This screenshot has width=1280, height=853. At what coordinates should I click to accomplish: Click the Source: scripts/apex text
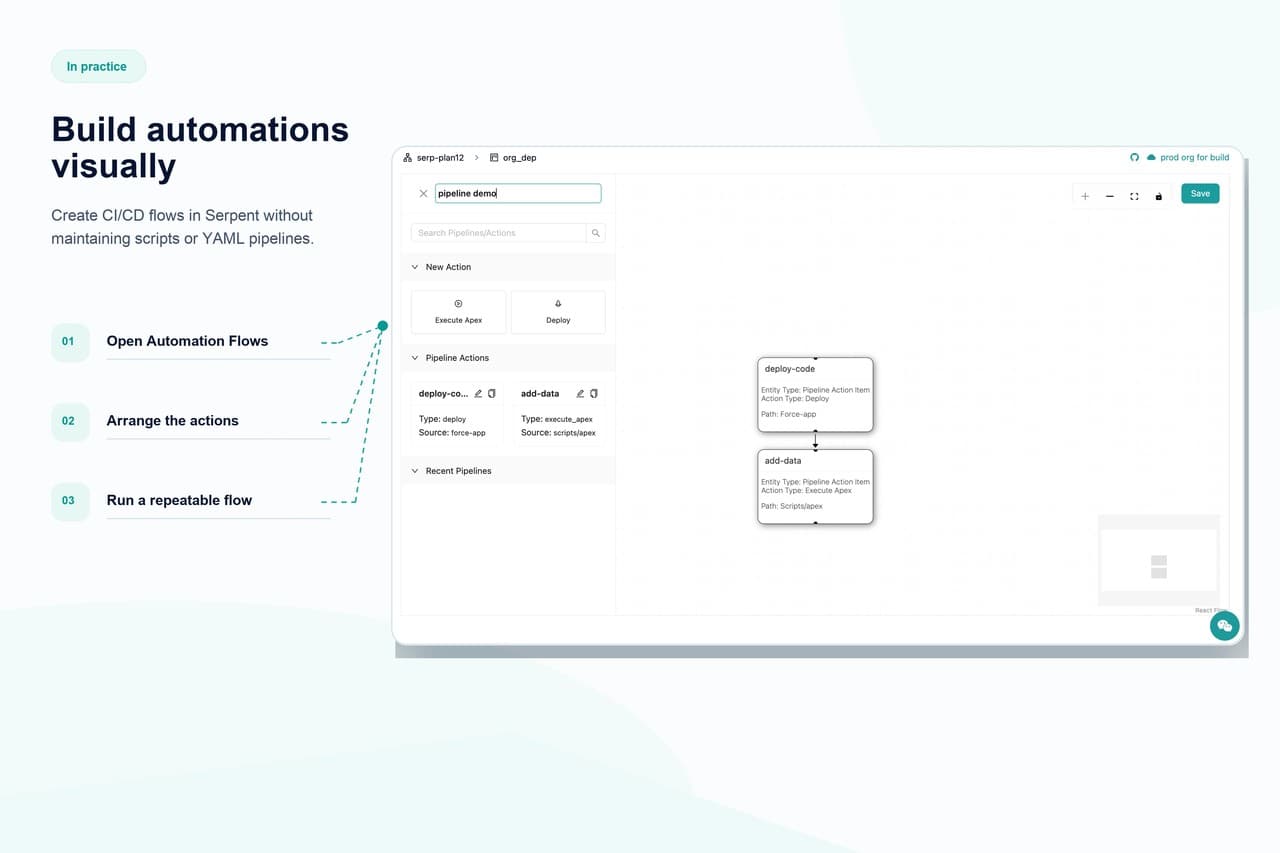click(559, 433)
